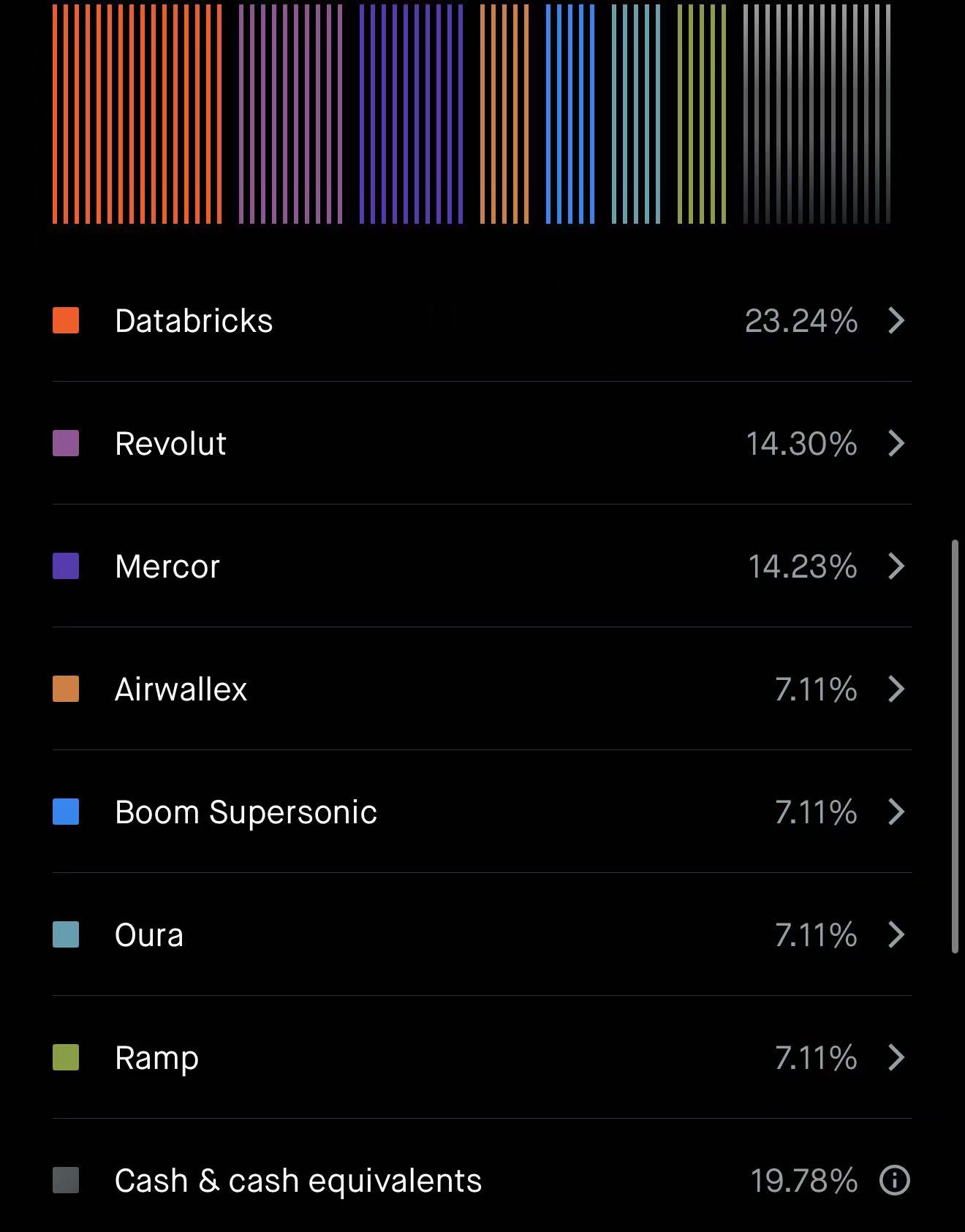
Task: Tap the indigo Mercor color swatch
Action: tap(66, 566)
